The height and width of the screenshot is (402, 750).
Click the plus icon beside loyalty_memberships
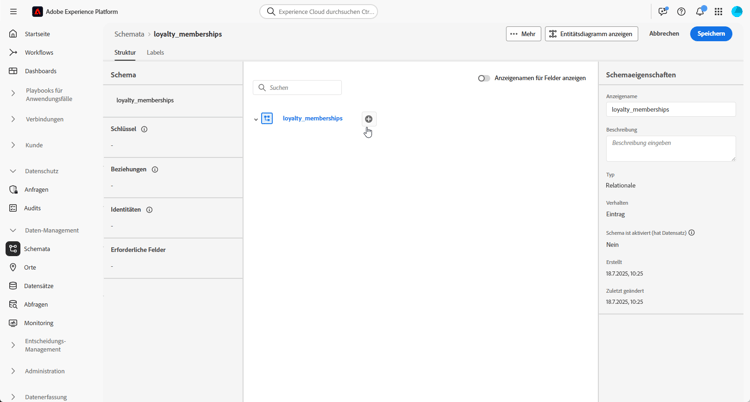click(x=368, y=119)
